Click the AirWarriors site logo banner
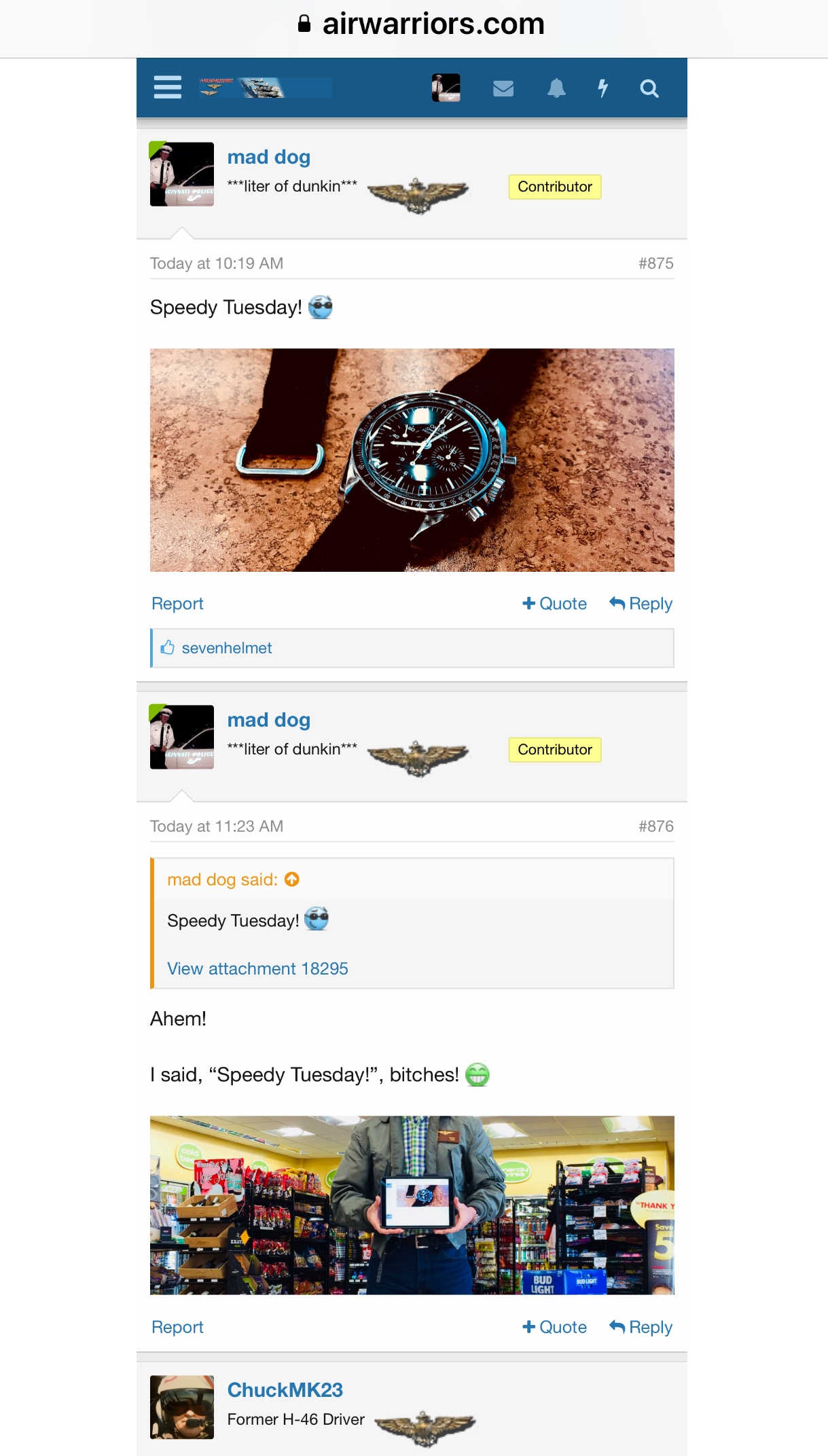The width and height of the screenshot is (828, 1456). [265, 88]
